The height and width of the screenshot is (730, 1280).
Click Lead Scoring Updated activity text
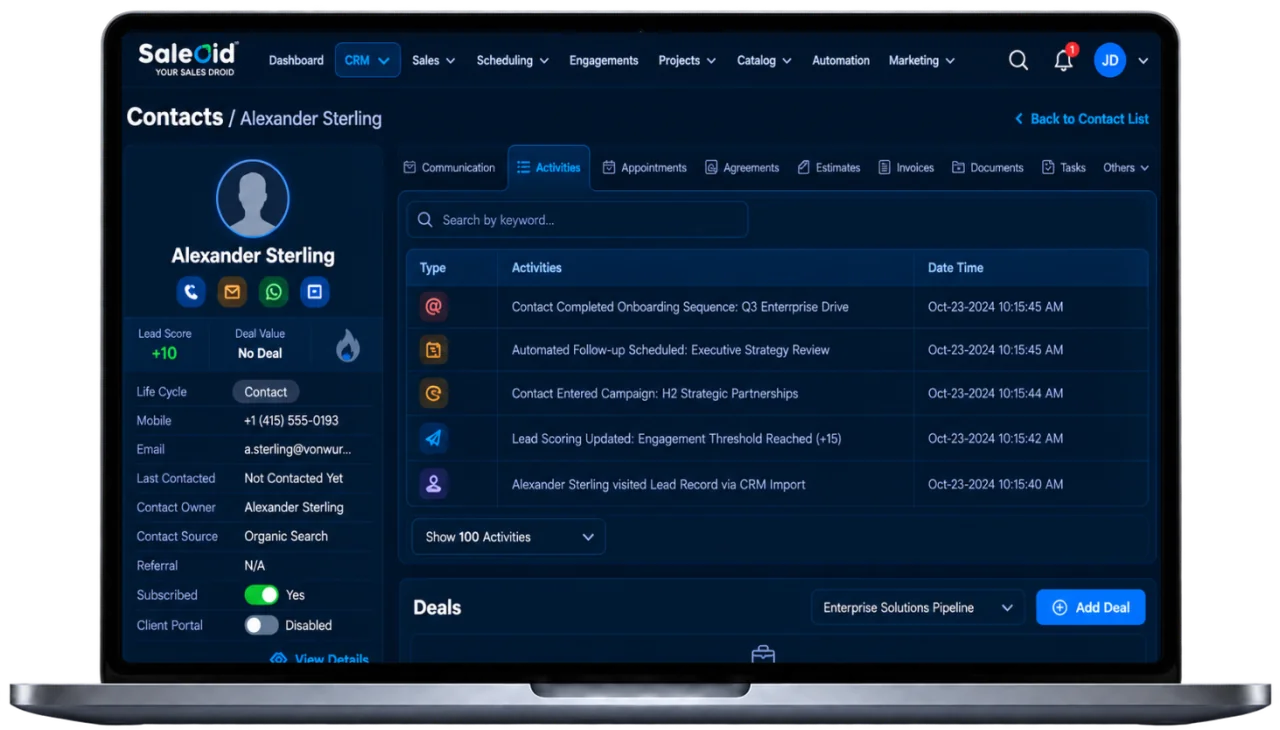(677, 438)
